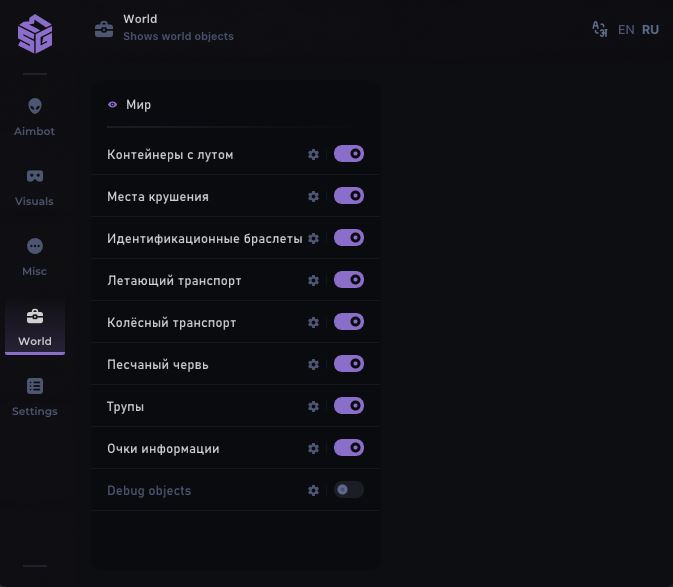Screen dimensions: 673x587
Task: Click the translation language icon
Action: (x=600, y=29)
